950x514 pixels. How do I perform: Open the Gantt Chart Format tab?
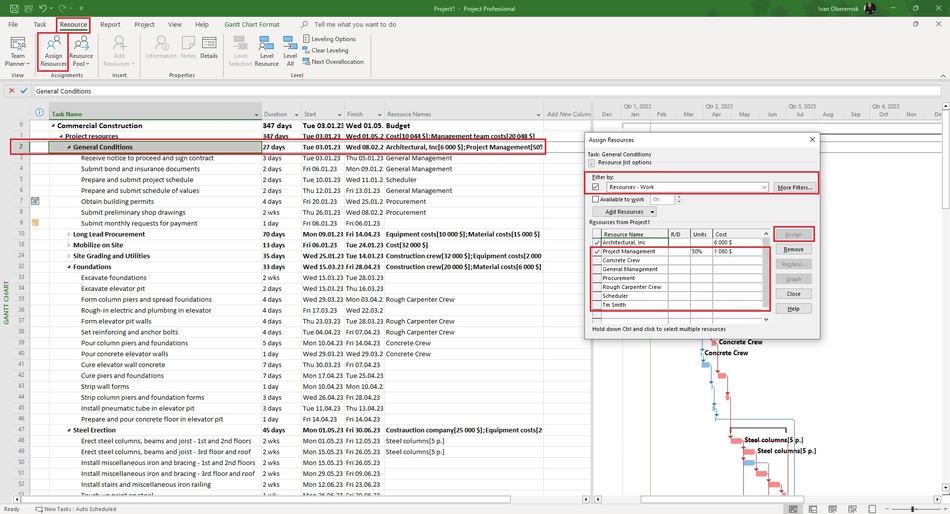coord(252,25)
